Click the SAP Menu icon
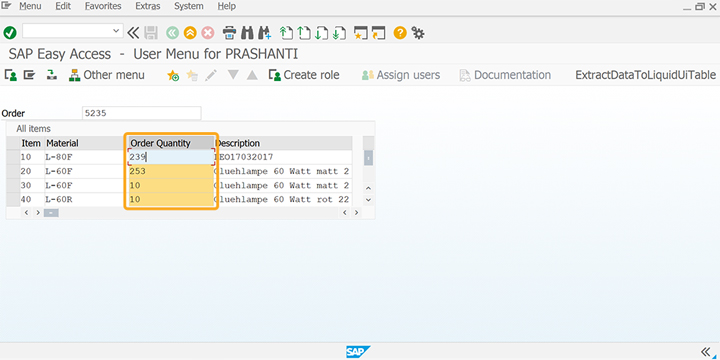This screenshot has width=720, height=360. (x=29, y=75)
